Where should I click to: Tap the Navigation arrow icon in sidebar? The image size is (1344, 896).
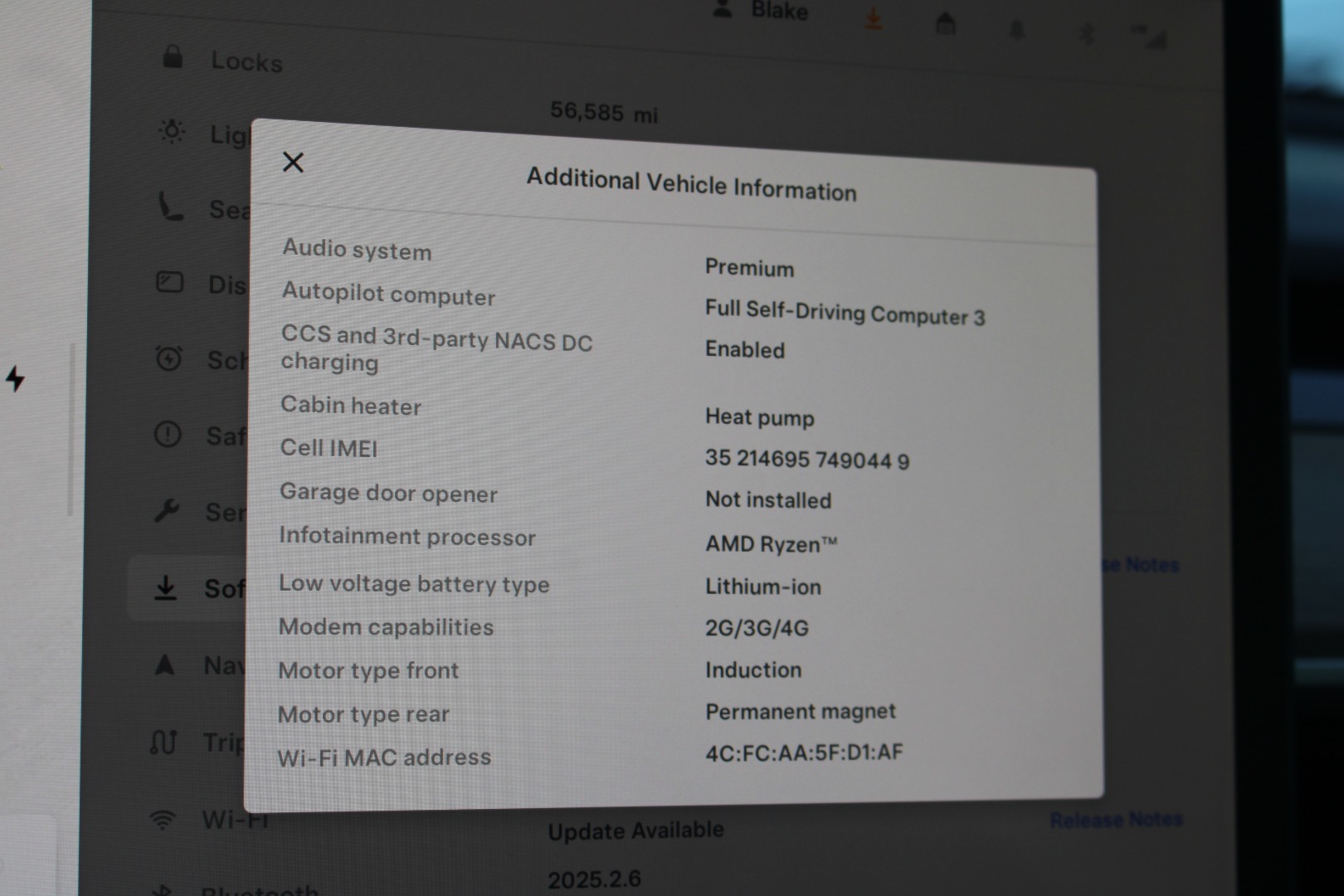tap(165, 665)
